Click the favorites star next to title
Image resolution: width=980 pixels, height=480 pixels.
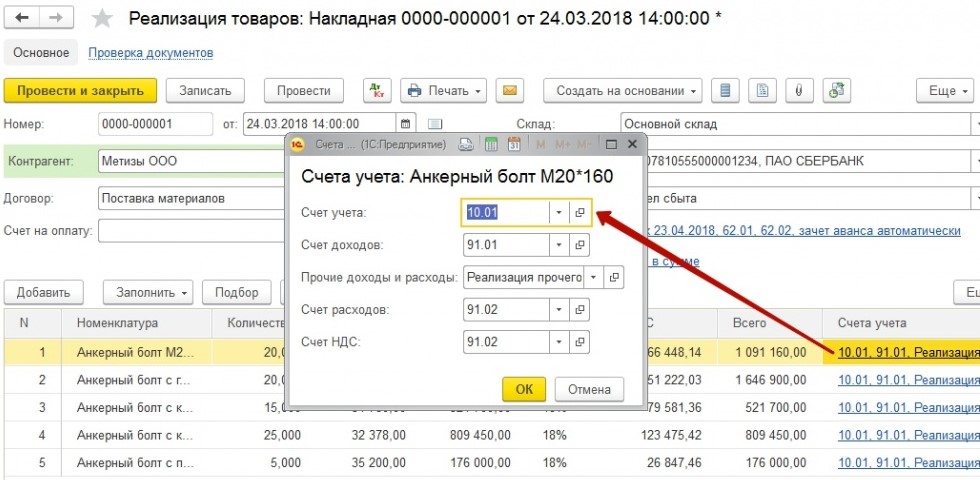coord(102,19)
